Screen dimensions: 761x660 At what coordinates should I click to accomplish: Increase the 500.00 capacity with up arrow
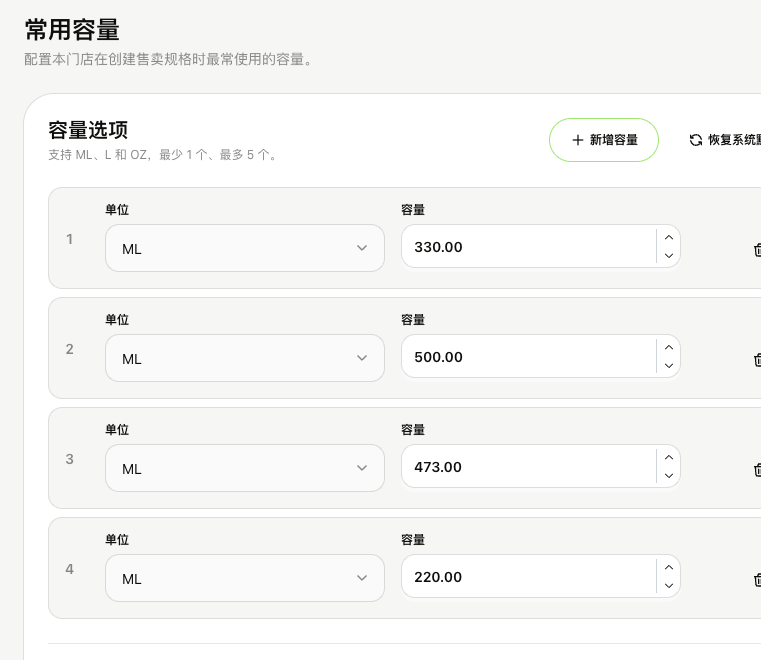pyautogui.click(x=669, y=347)
